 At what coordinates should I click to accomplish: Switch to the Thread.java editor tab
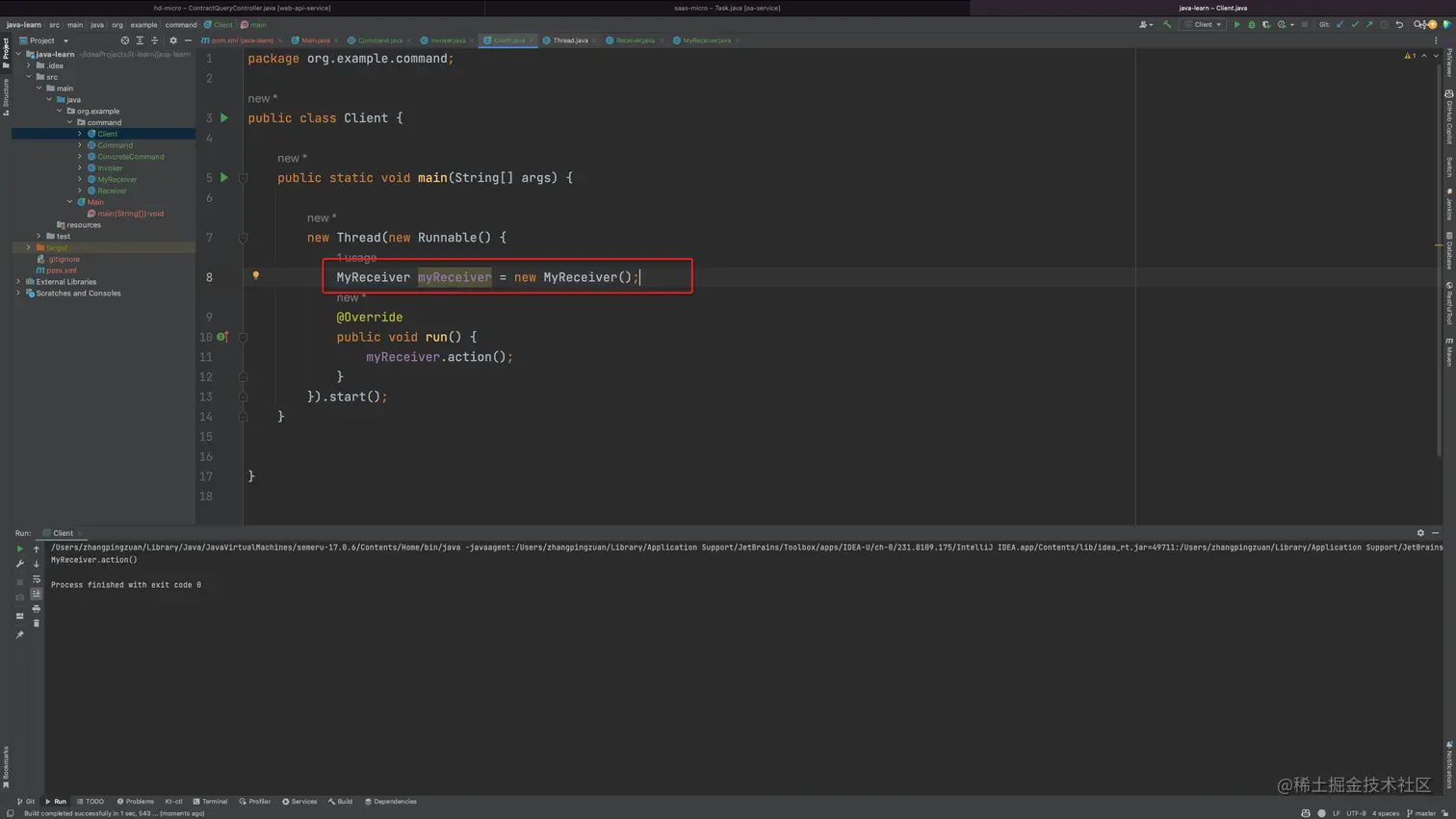(570, 40)
